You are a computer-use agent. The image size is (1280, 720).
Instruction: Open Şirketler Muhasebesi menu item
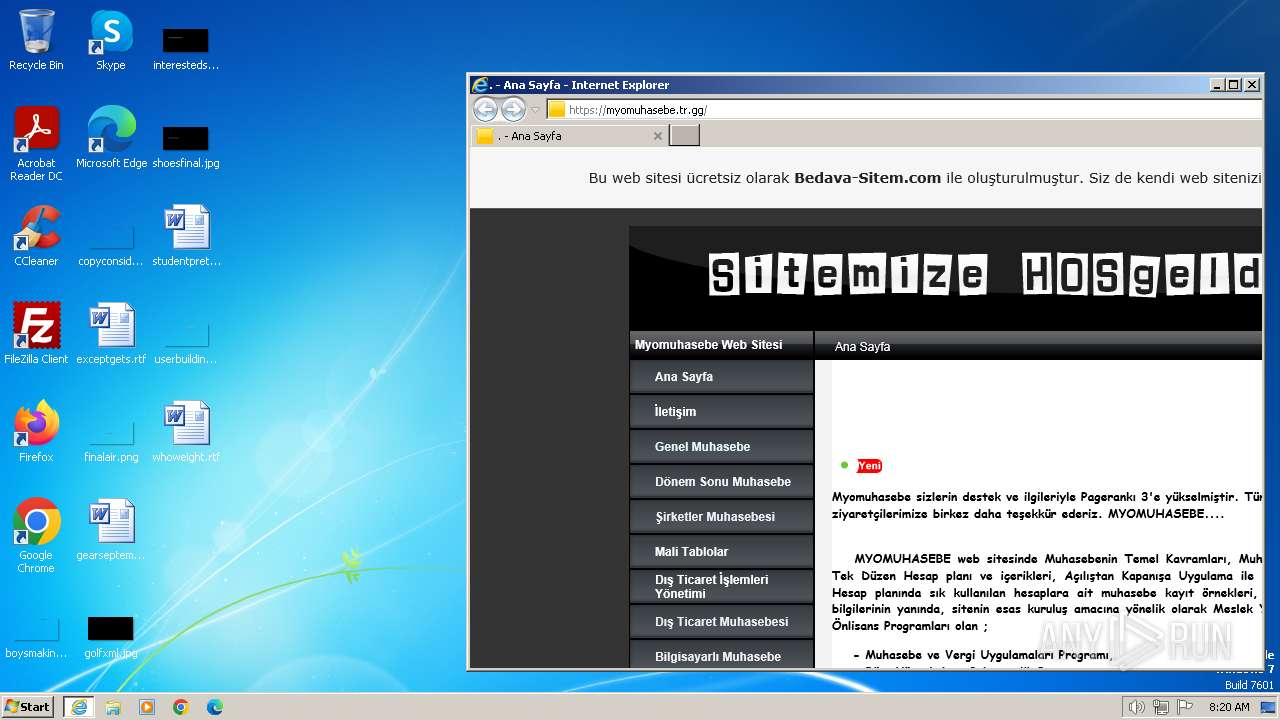[x=721, y=517]
